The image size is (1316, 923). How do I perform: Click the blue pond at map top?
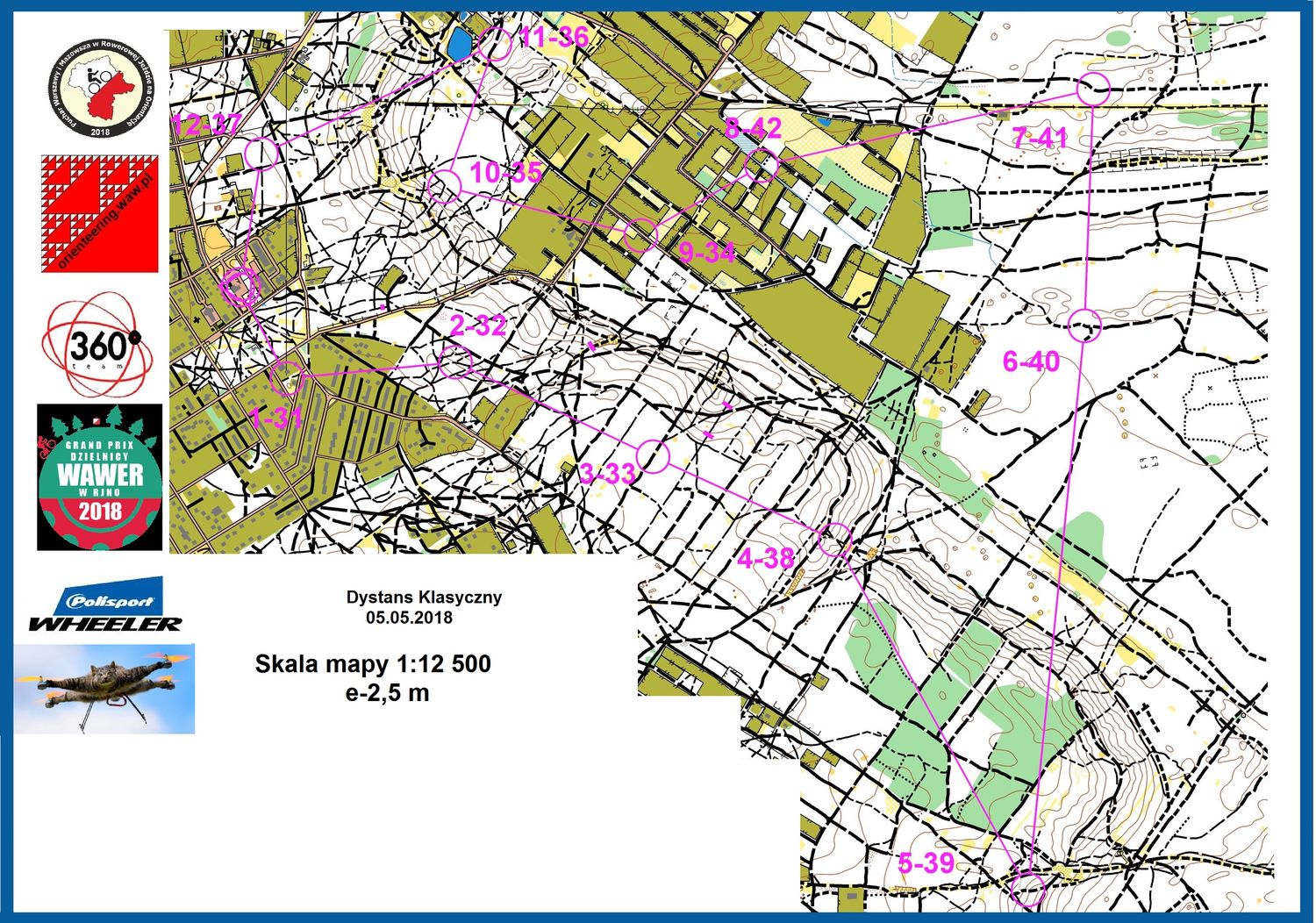(x=456, y=43)
